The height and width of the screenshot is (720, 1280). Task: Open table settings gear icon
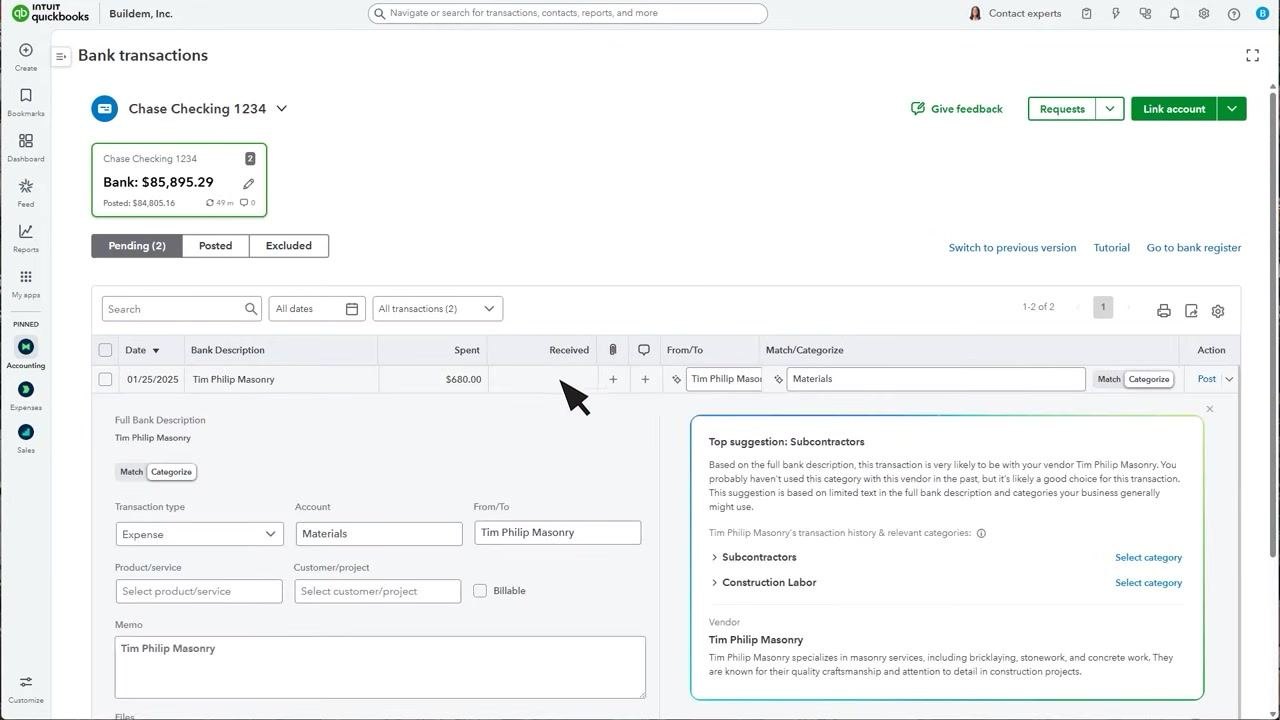click(x=1218, y=311)
